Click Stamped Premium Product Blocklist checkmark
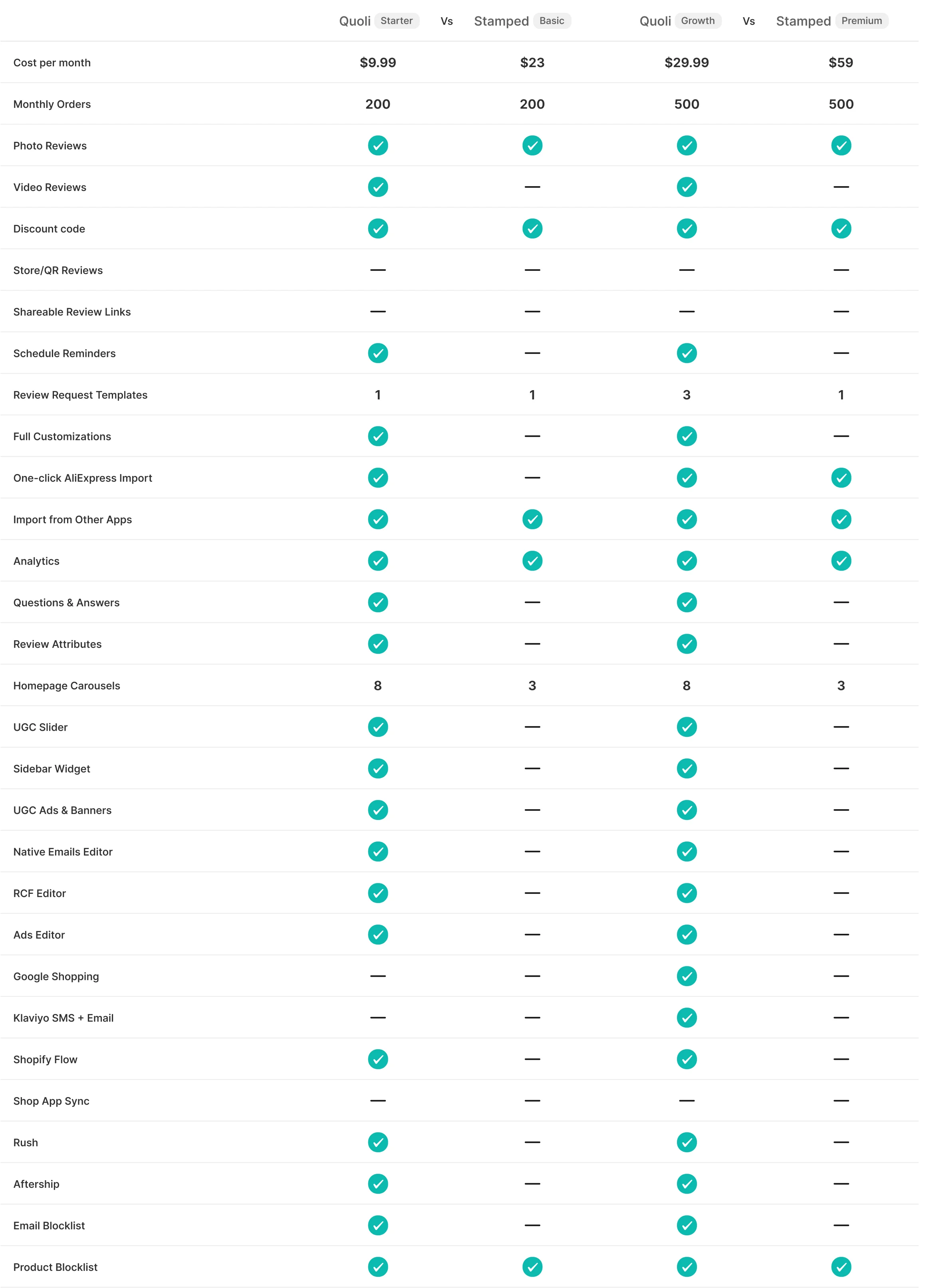Image resolution: width=927 pixels, height=1288 pixels. coord(841,1267)
